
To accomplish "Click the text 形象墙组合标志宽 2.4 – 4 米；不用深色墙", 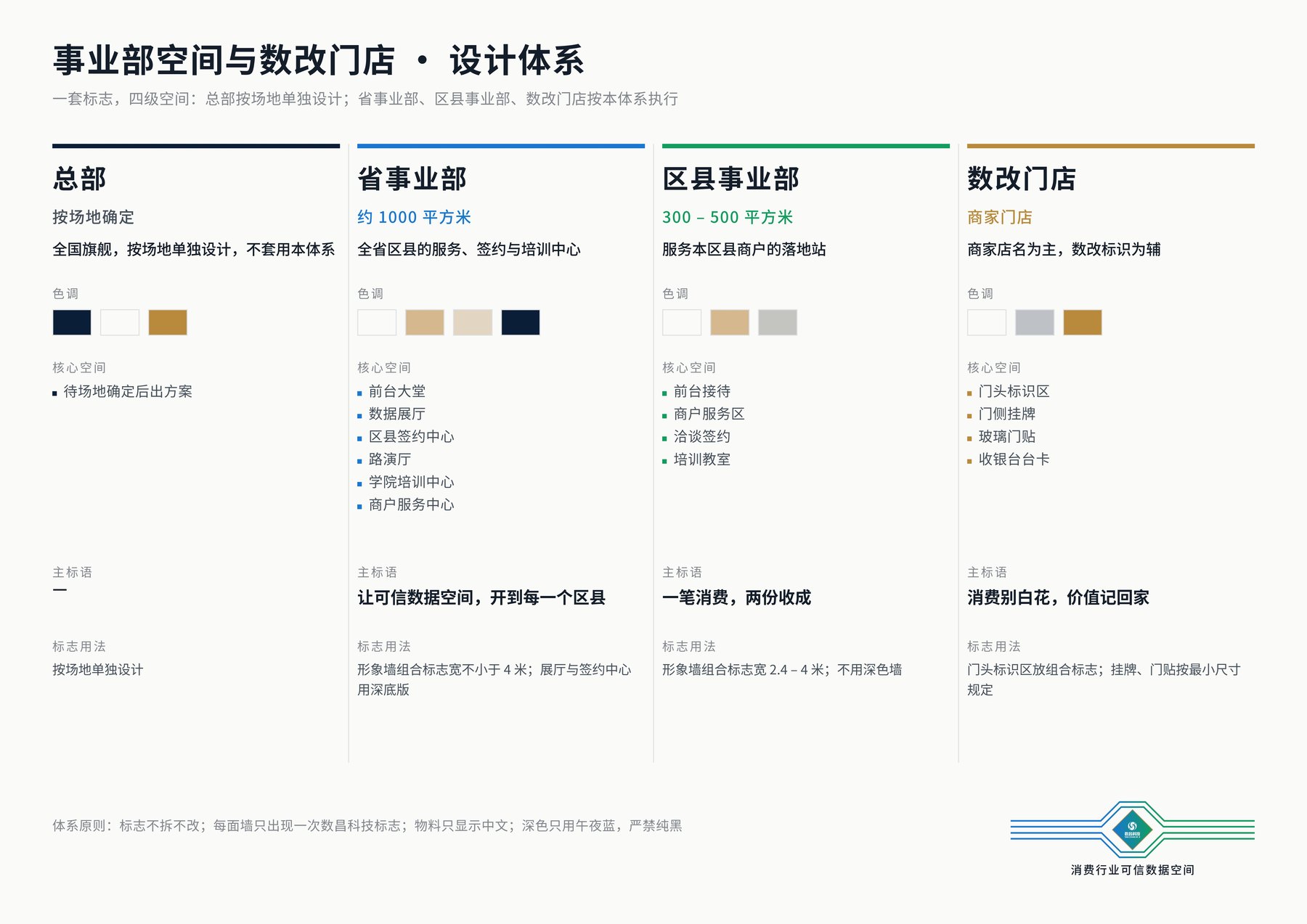I will tap(782, 669).
